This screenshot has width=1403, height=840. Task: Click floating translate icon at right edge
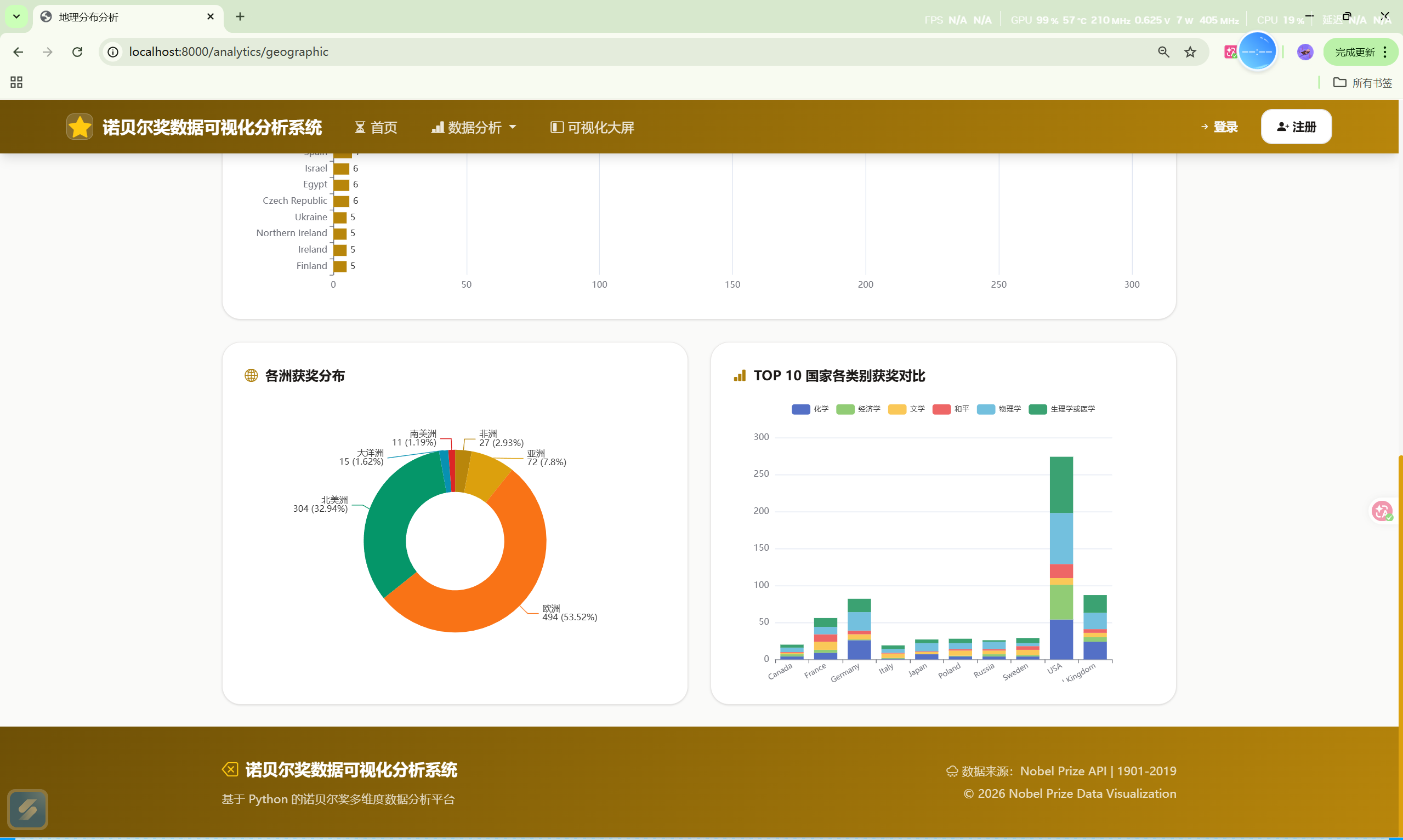[x=1382, y=511]
